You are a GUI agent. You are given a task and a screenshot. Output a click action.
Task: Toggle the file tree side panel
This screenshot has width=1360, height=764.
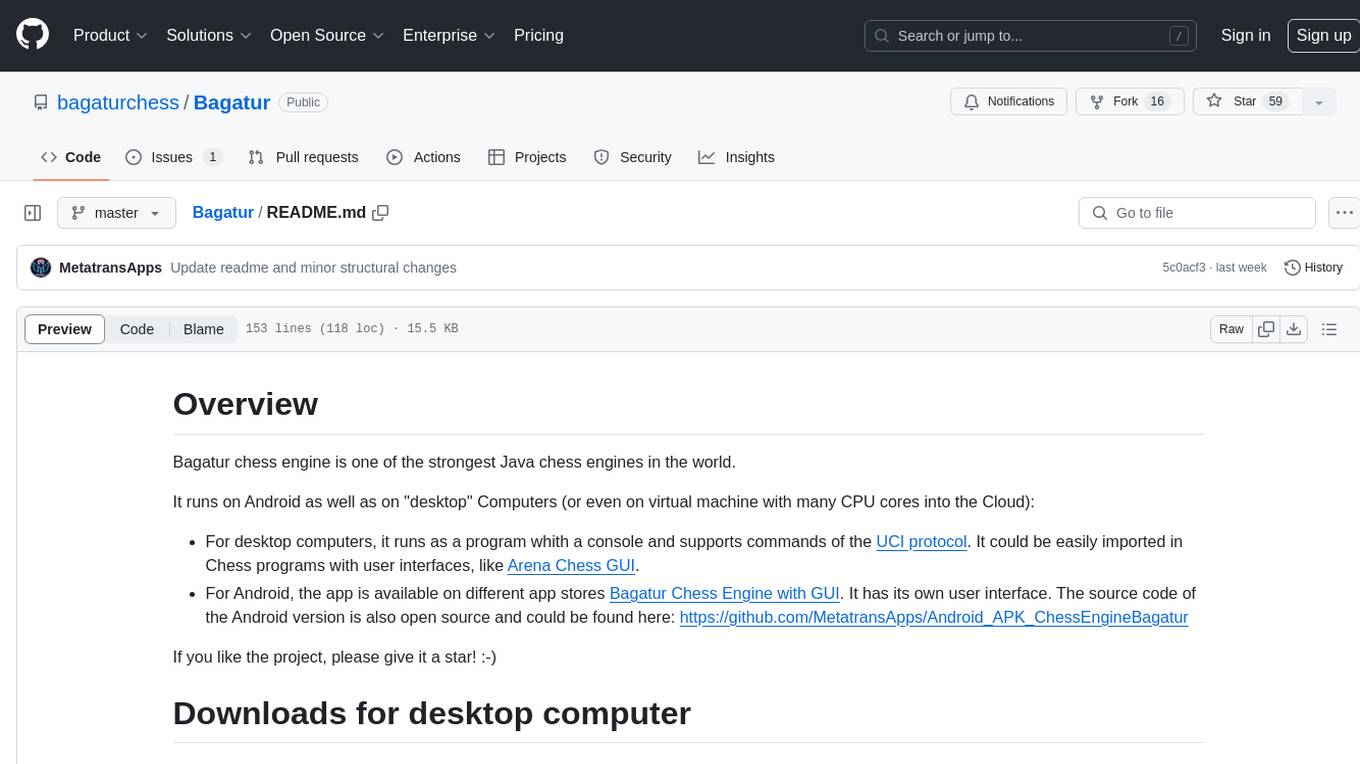pyautogui.click(x=32, y=213)
